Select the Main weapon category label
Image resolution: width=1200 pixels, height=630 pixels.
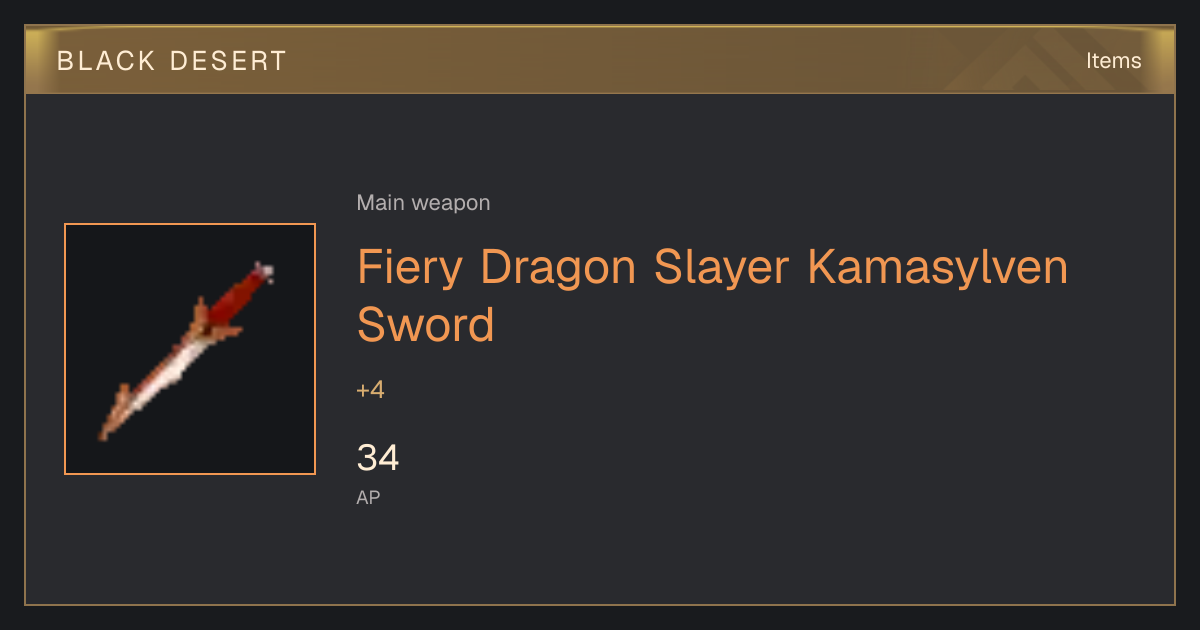423,203
